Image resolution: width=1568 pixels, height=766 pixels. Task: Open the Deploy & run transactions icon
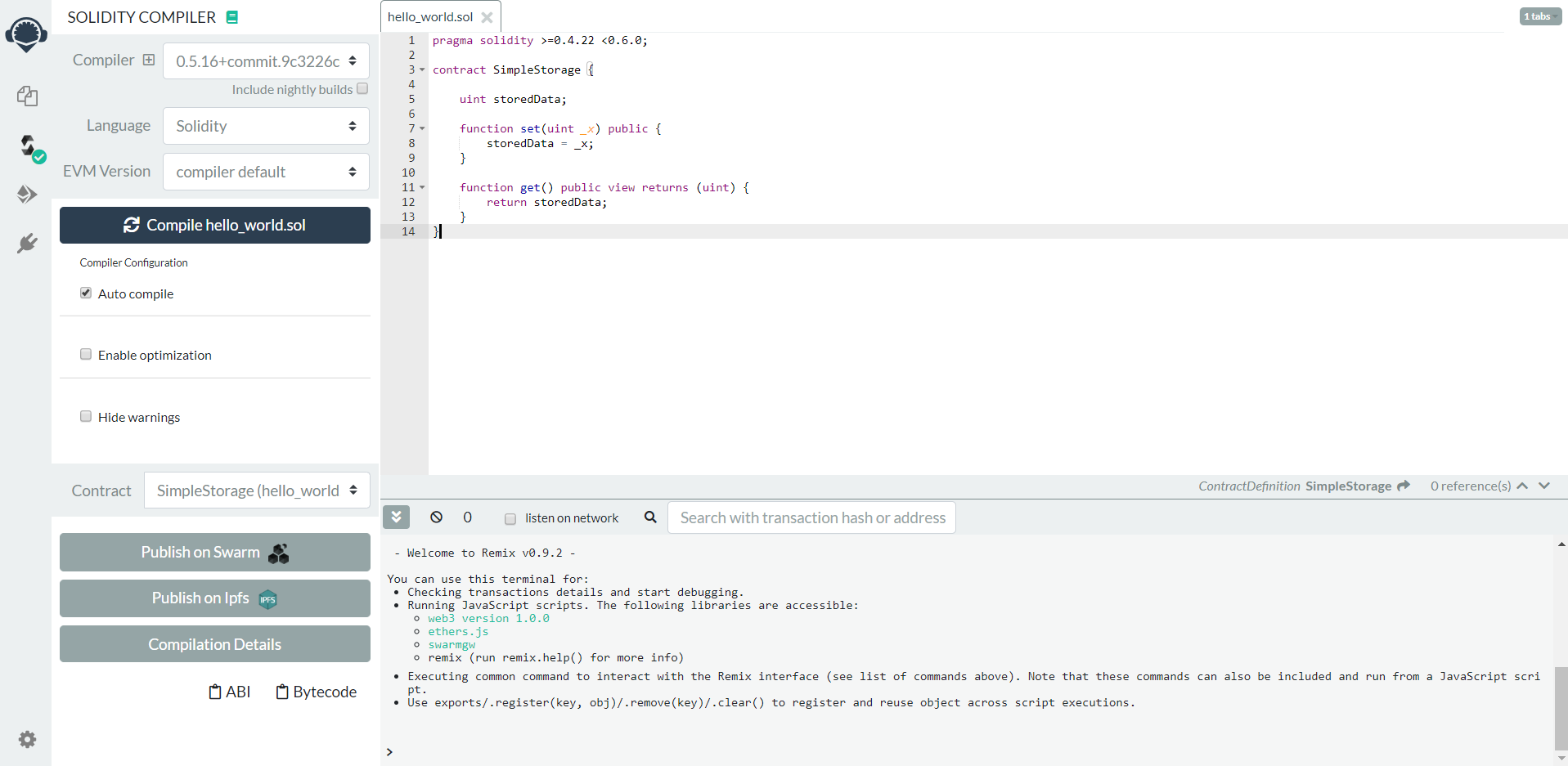pos(27,194)
